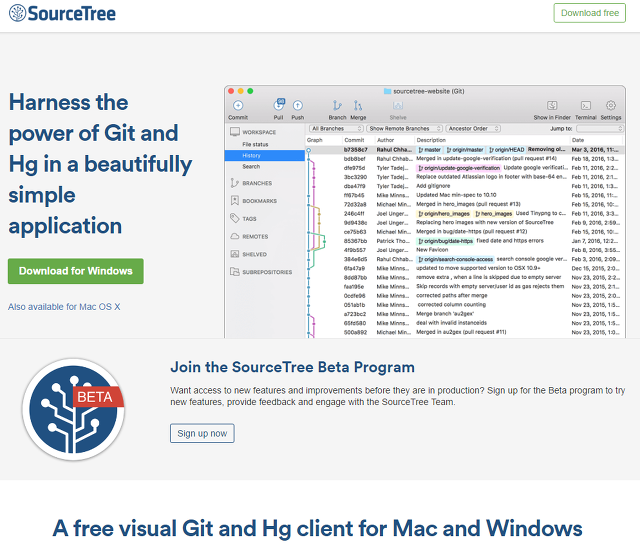
Task: Select File status in the sidebar
Action: pos(255,144)
